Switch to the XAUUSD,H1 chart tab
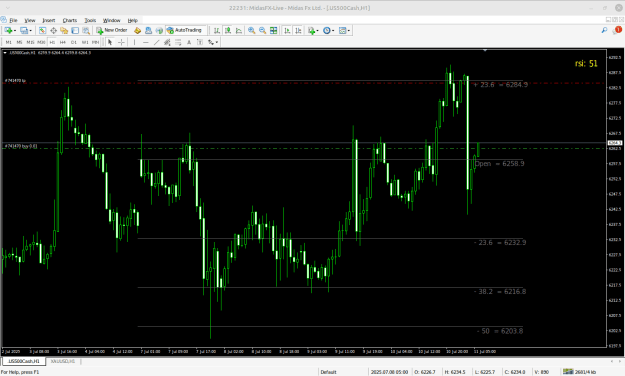 63,361
